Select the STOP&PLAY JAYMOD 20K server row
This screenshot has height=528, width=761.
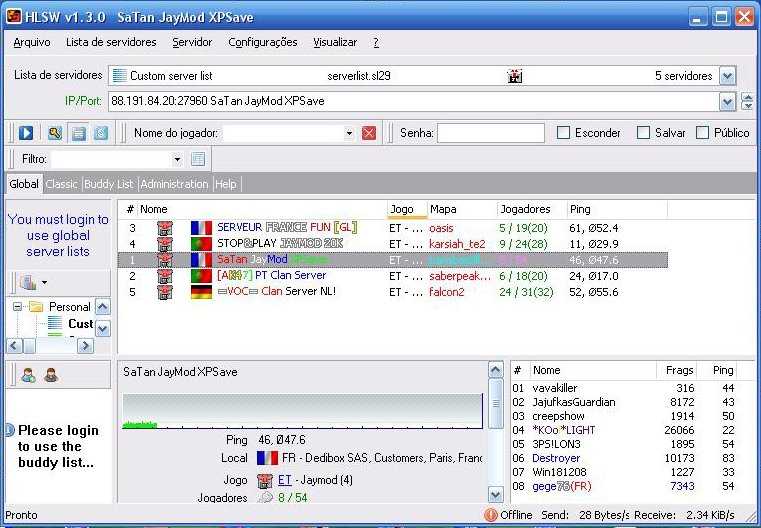tap(392, 244)
